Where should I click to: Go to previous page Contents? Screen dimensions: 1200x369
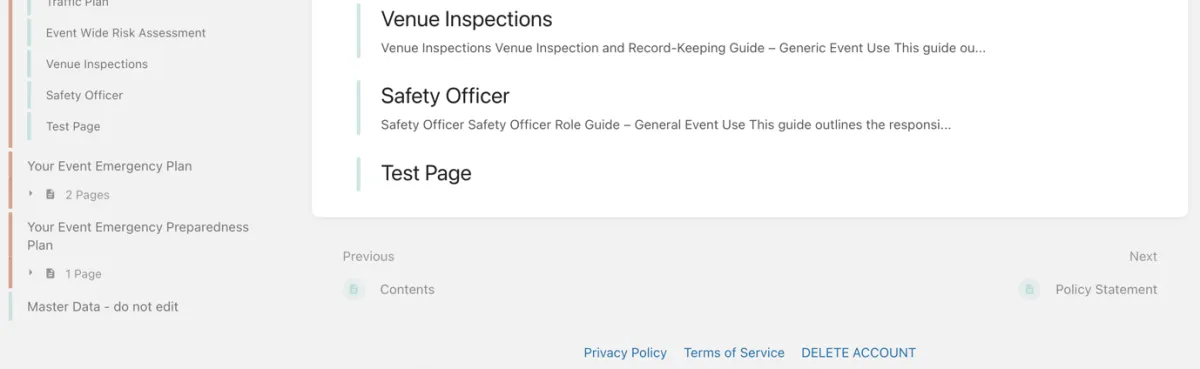pos(407,290)
